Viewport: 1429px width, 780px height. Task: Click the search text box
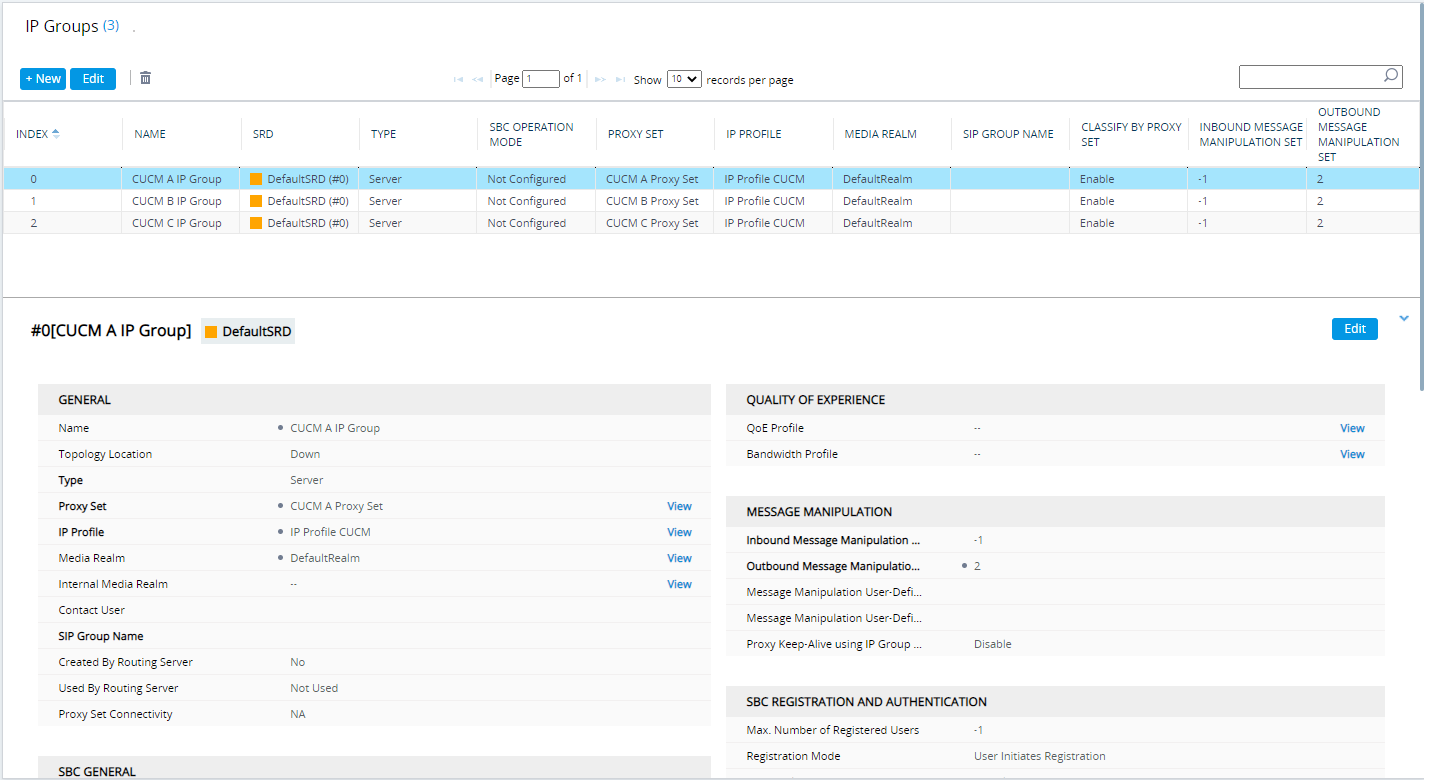tap(1320, 77)
